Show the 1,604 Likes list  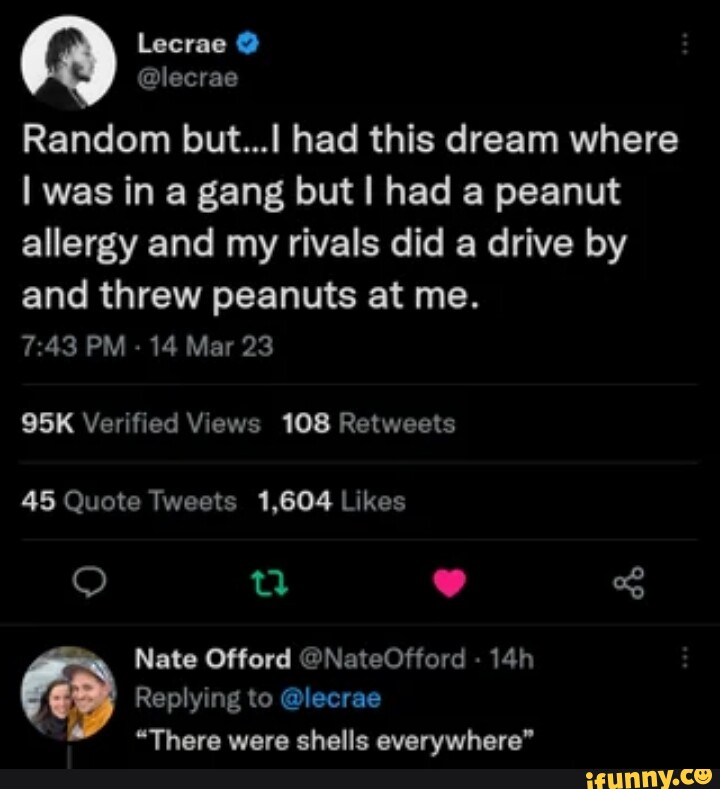pos(332,501)
